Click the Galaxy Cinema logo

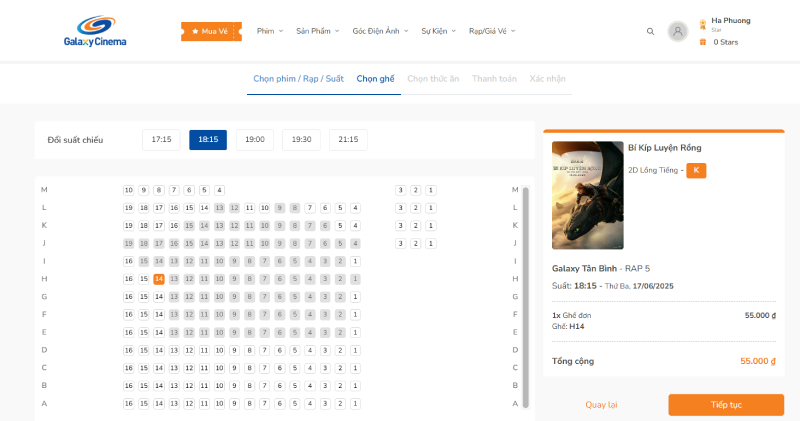coord(95,31)
